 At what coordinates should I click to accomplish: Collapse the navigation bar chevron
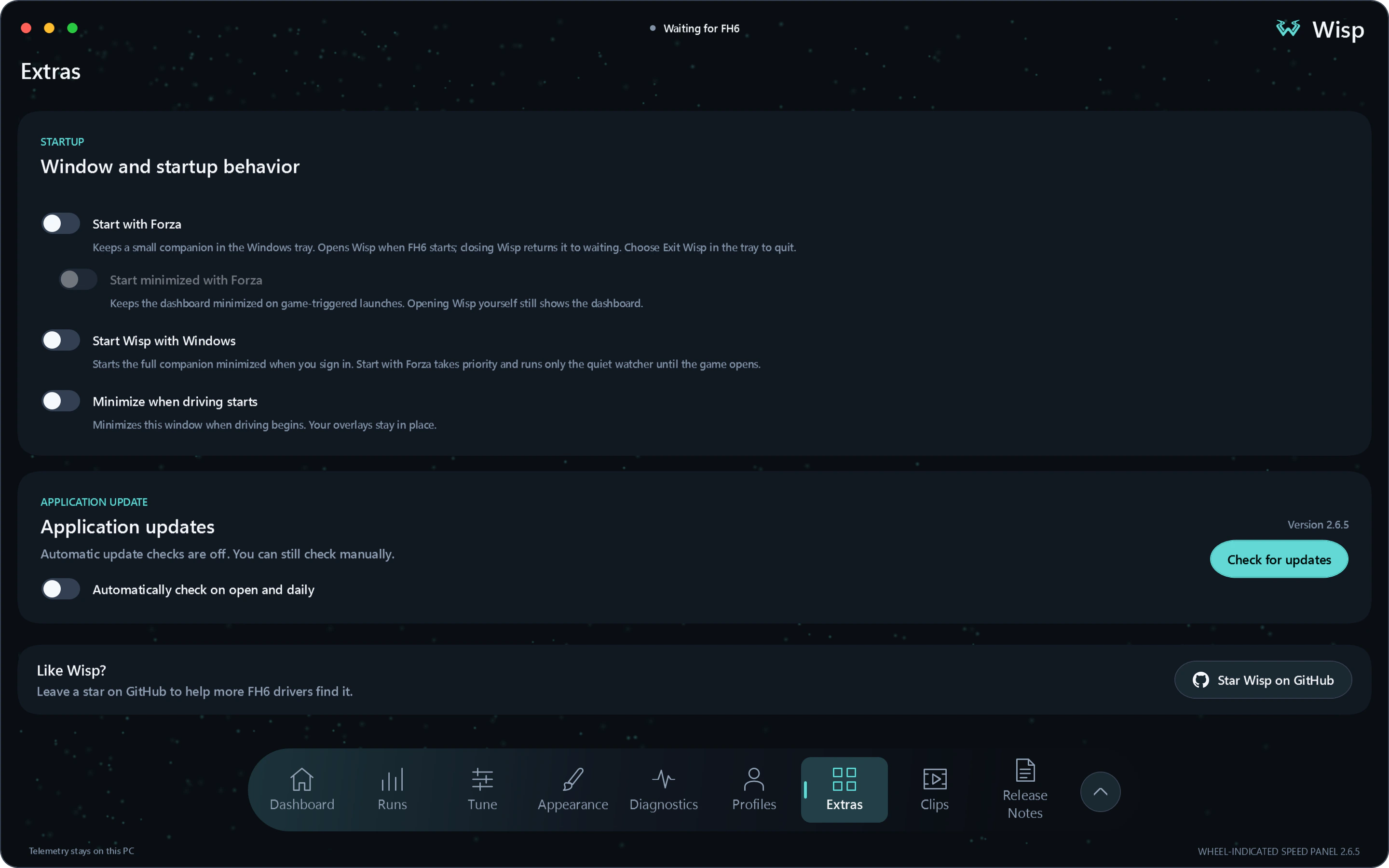[1100, 792]
